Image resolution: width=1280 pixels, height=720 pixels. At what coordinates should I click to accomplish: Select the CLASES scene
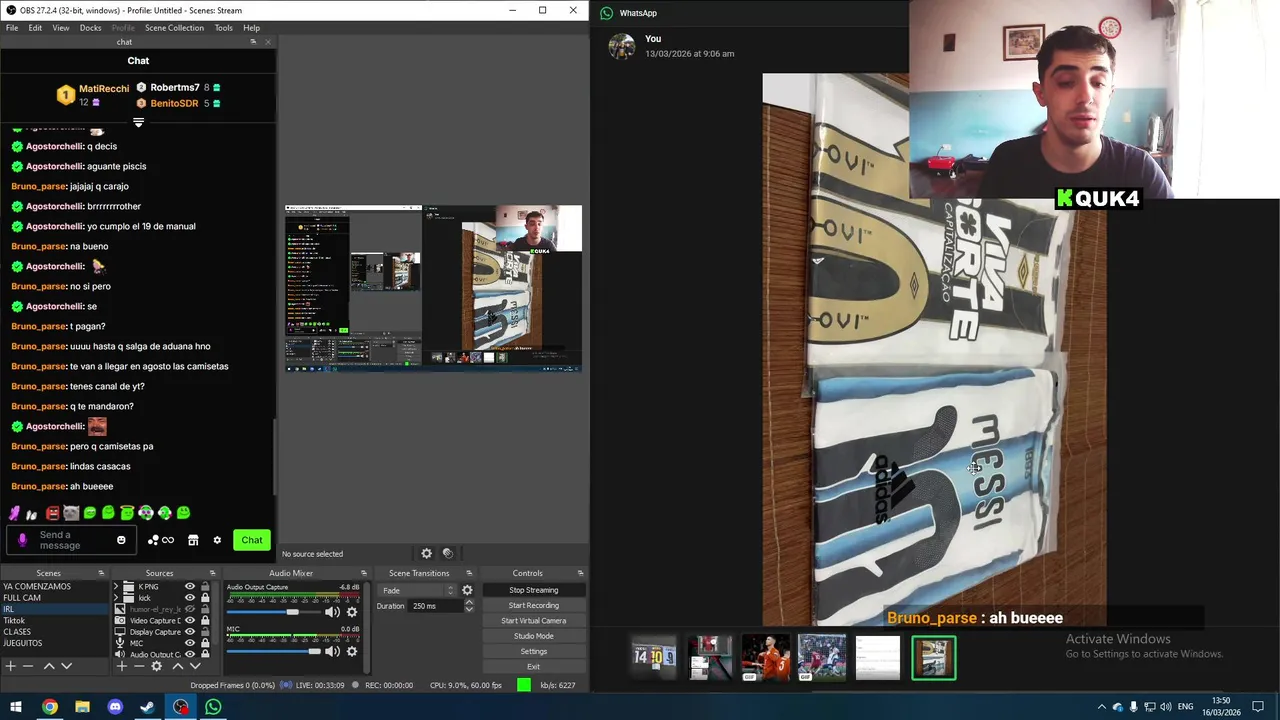tap(54, 632)
